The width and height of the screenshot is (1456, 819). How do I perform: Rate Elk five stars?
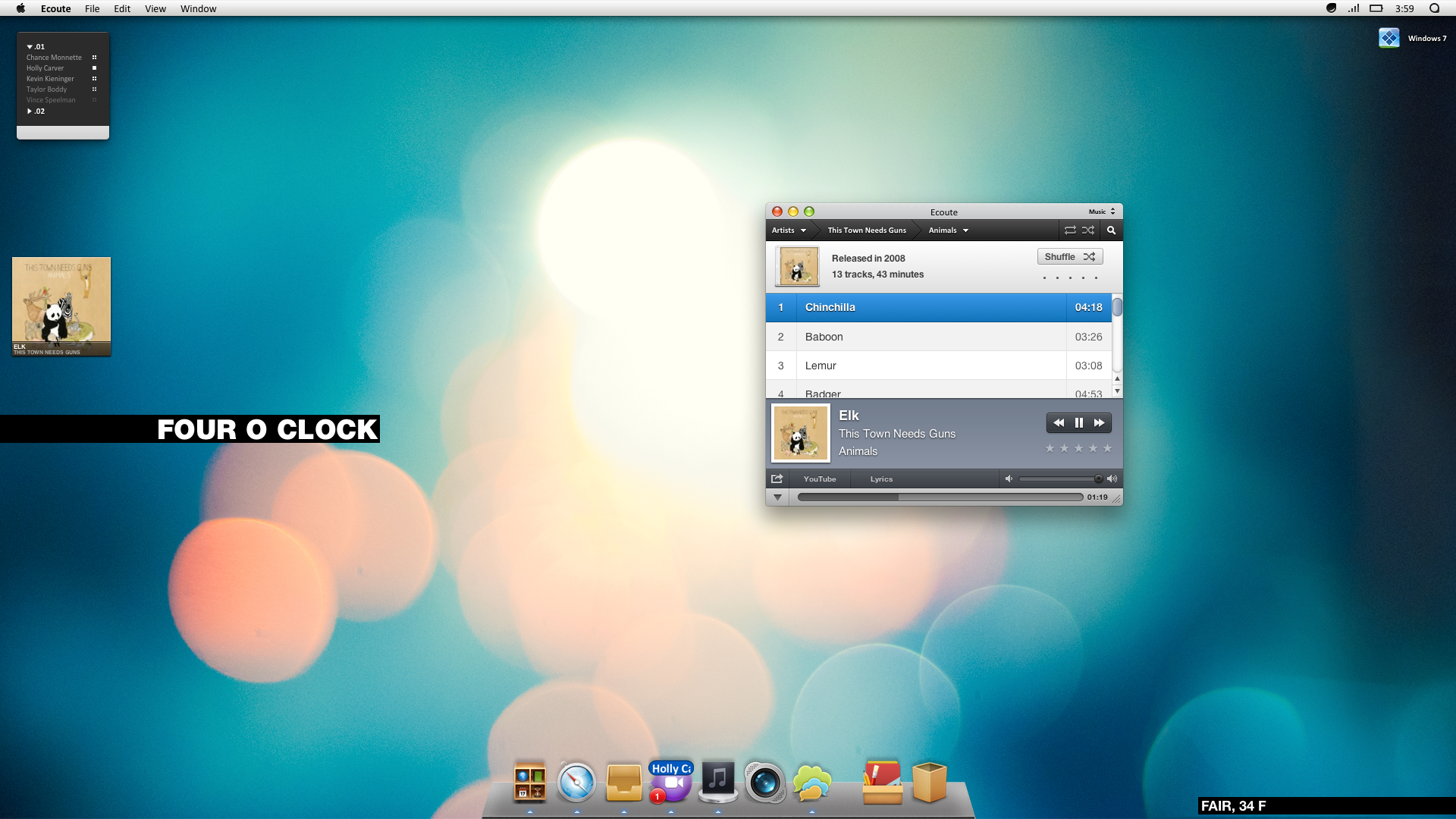point(1107,448)
